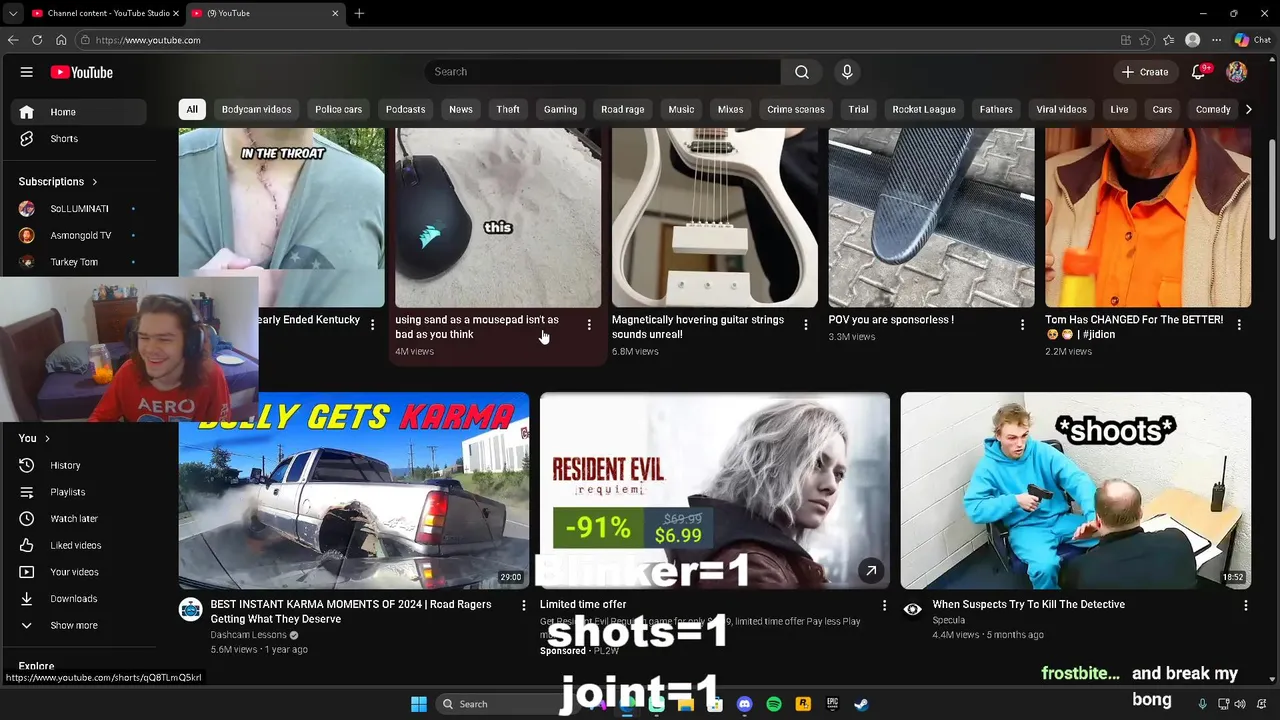This screenshot has width=1280, height=720.
Task: Open Asmongold TV subscription channel
Action: click(x=80, y=236)
